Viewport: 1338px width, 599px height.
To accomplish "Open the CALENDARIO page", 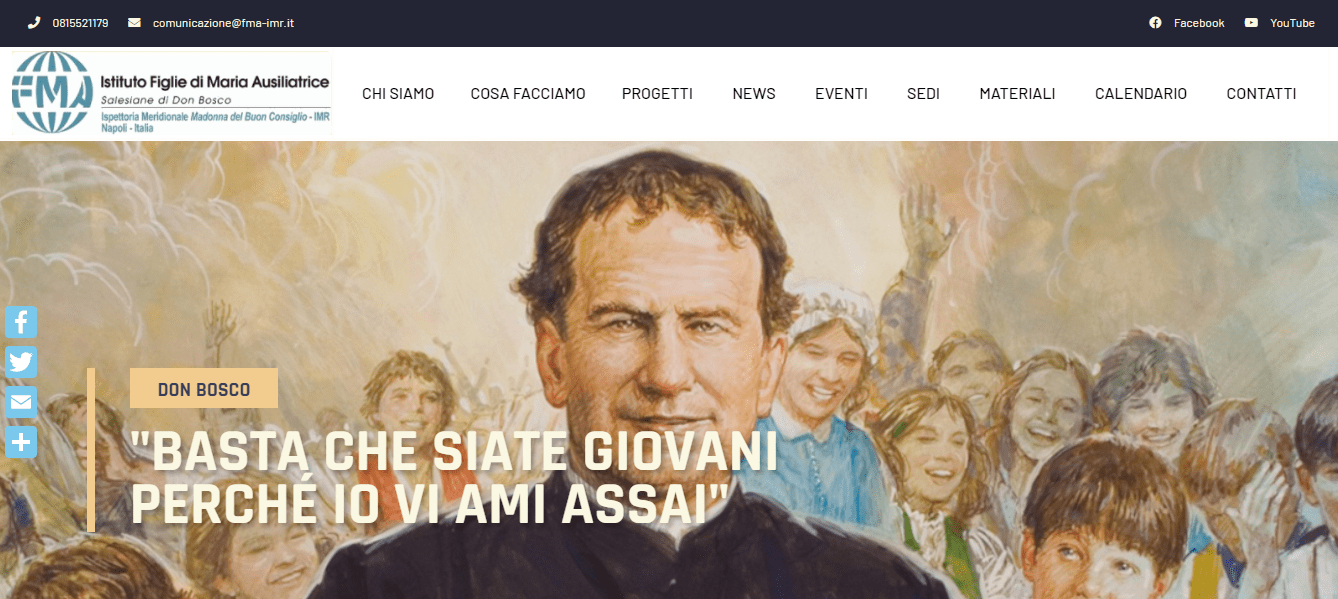I will [1141, 94].
